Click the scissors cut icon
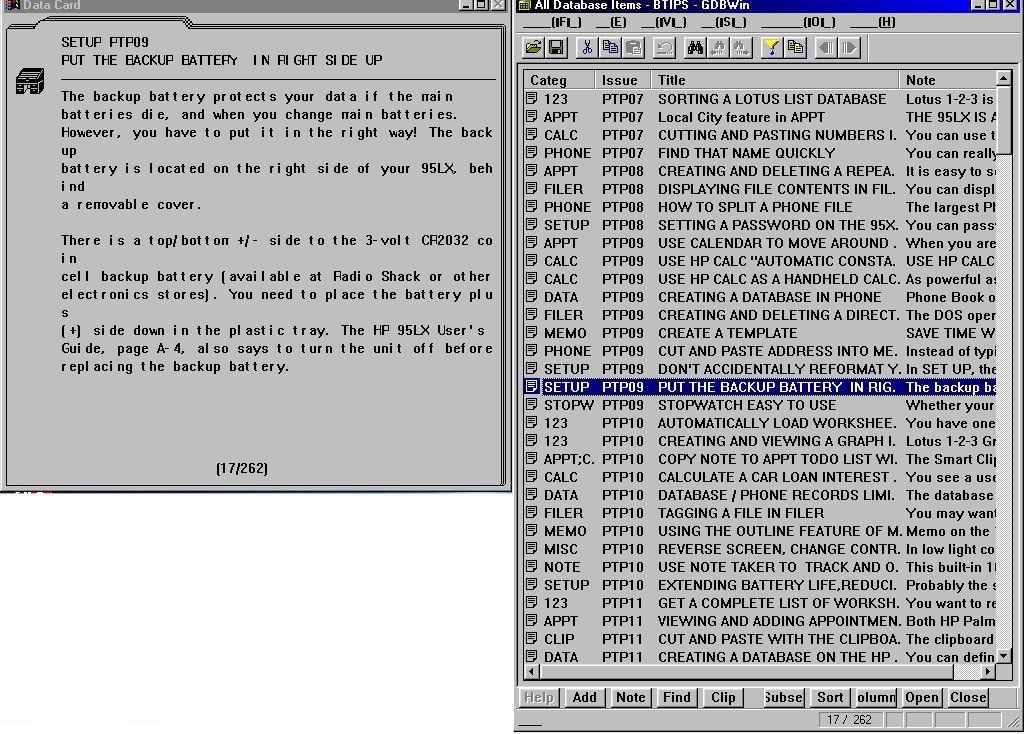This screenshot has width=1024, height=734. [x=587, y=47]
